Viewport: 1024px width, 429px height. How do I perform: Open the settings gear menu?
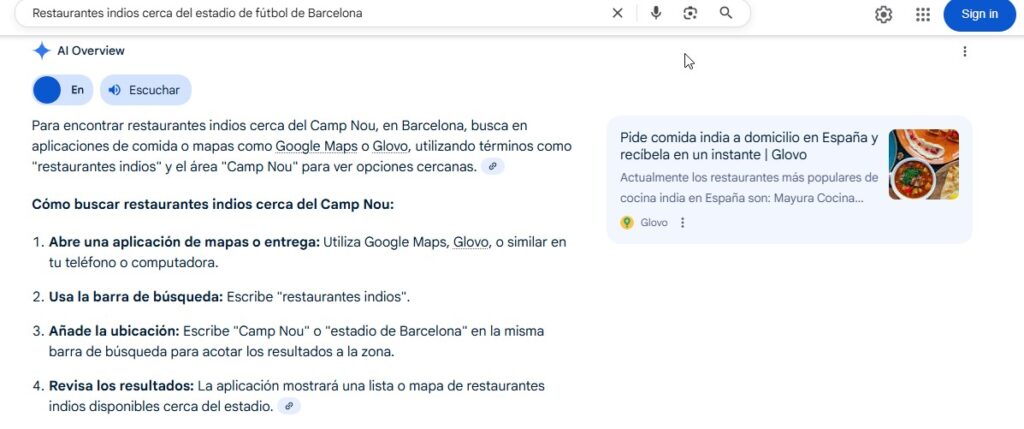tap(883, 14)
